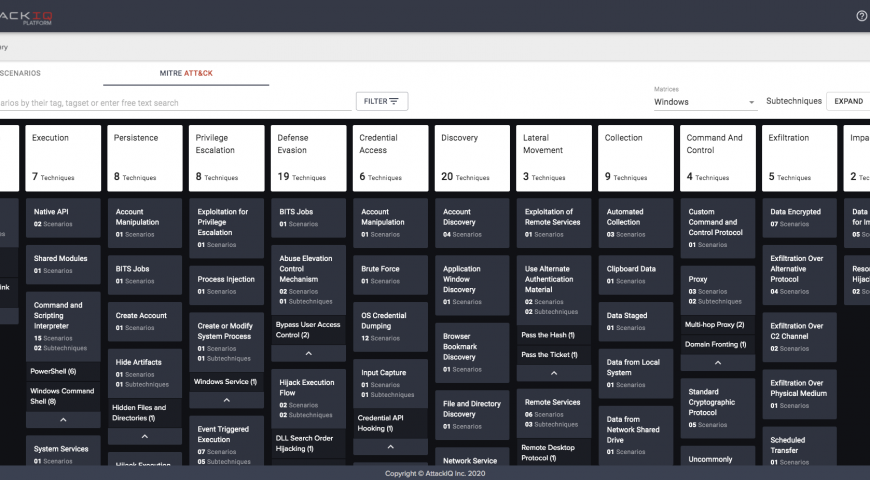
Task: Open BITS Jobs under Defense Evasion
Action: (x=308, y=218)
